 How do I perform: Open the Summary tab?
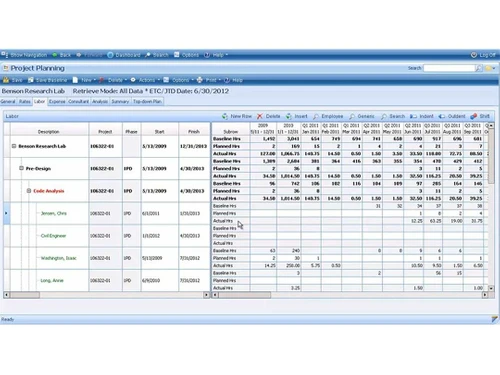pyautogui.click(x=120, y=101)
